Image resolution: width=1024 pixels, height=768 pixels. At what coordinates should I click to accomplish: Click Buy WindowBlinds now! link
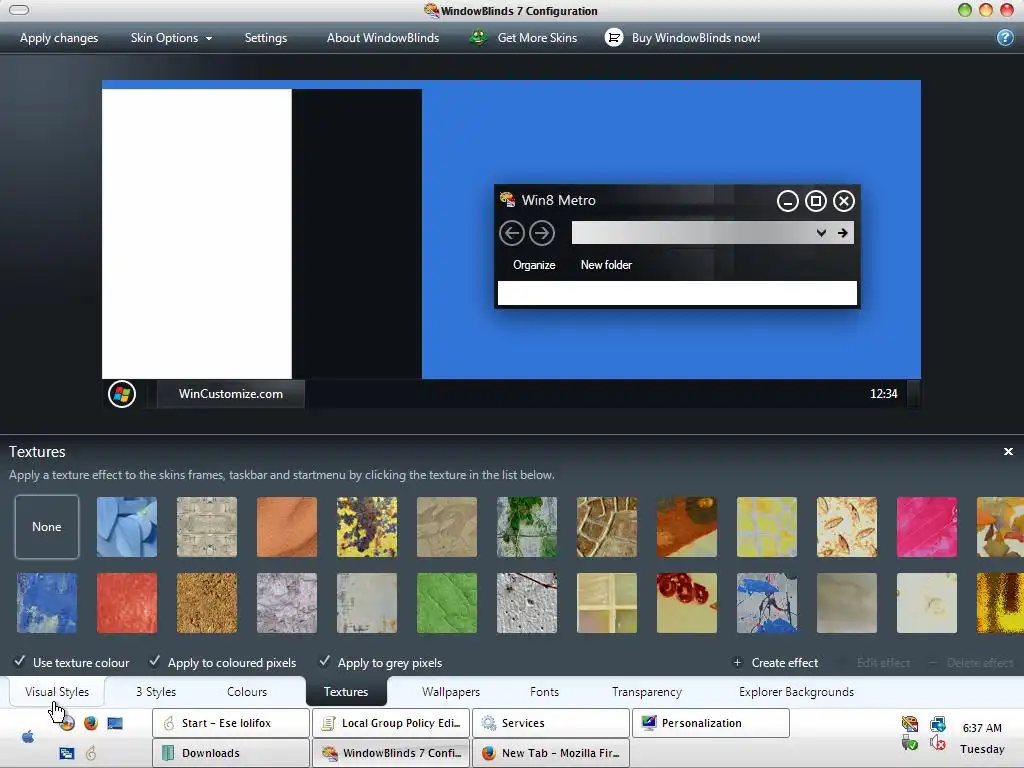tap(696, 38)
